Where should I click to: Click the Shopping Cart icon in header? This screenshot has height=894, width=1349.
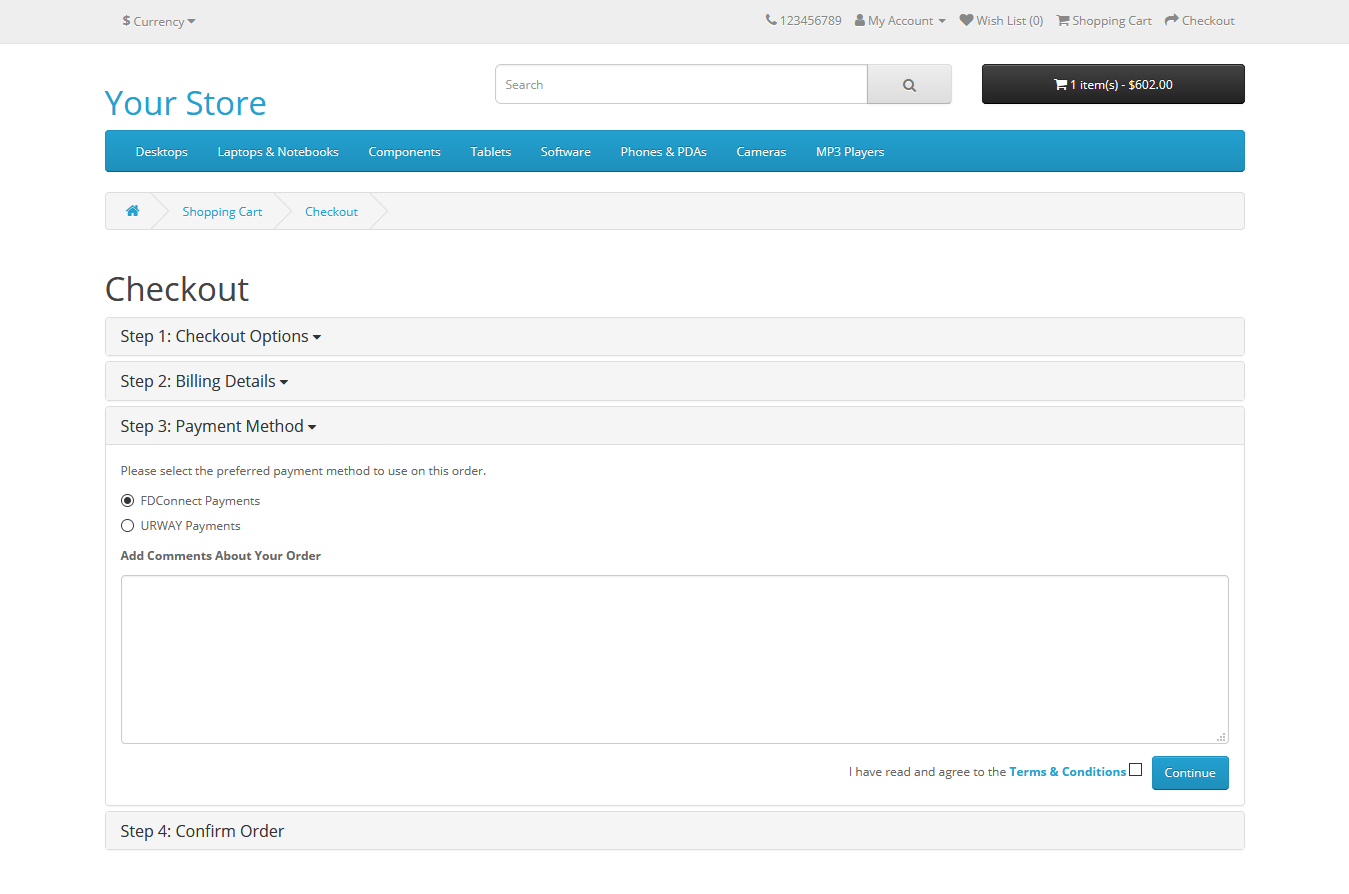pos(1063,20)
